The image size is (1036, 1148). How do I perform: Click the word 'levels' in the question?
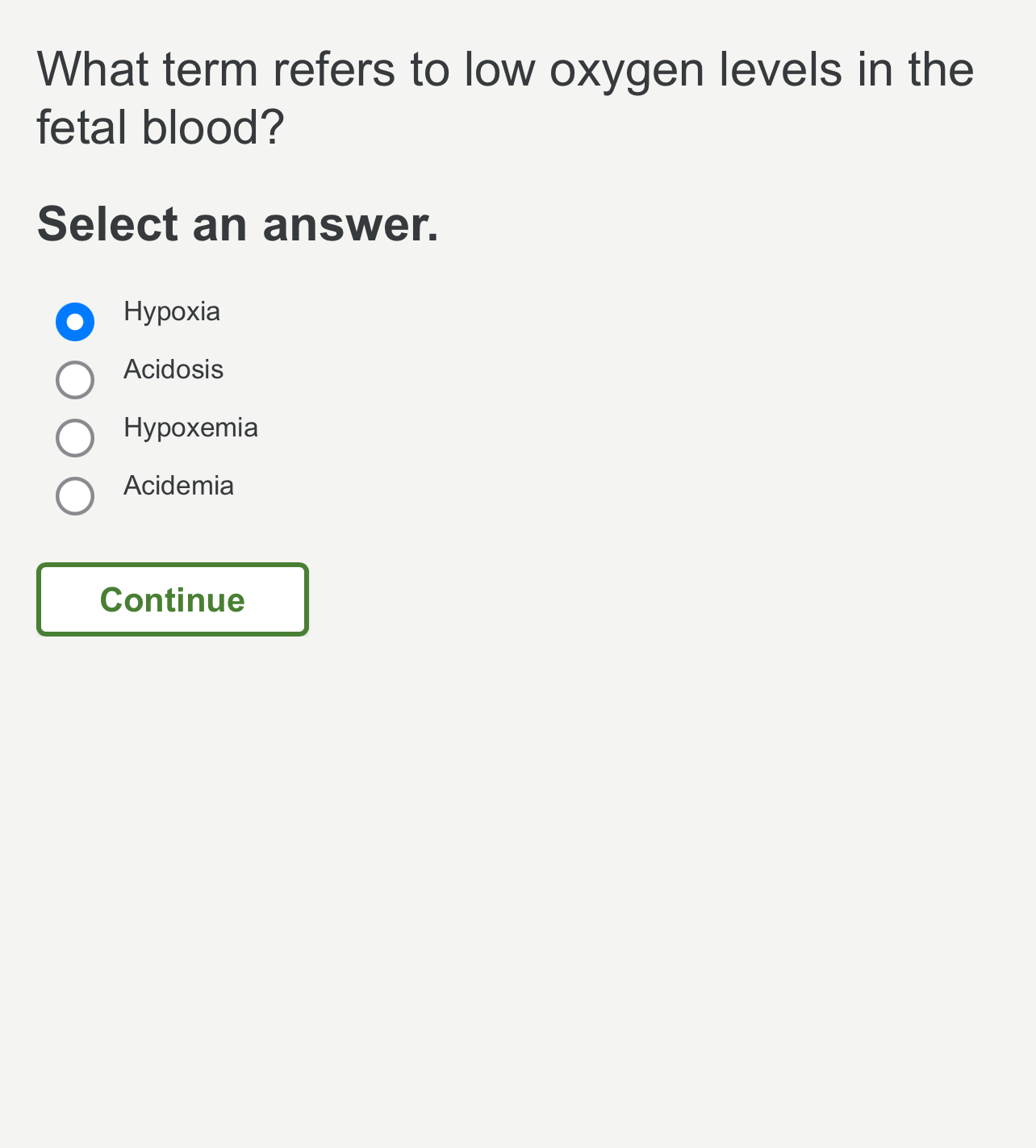(780, 69)
